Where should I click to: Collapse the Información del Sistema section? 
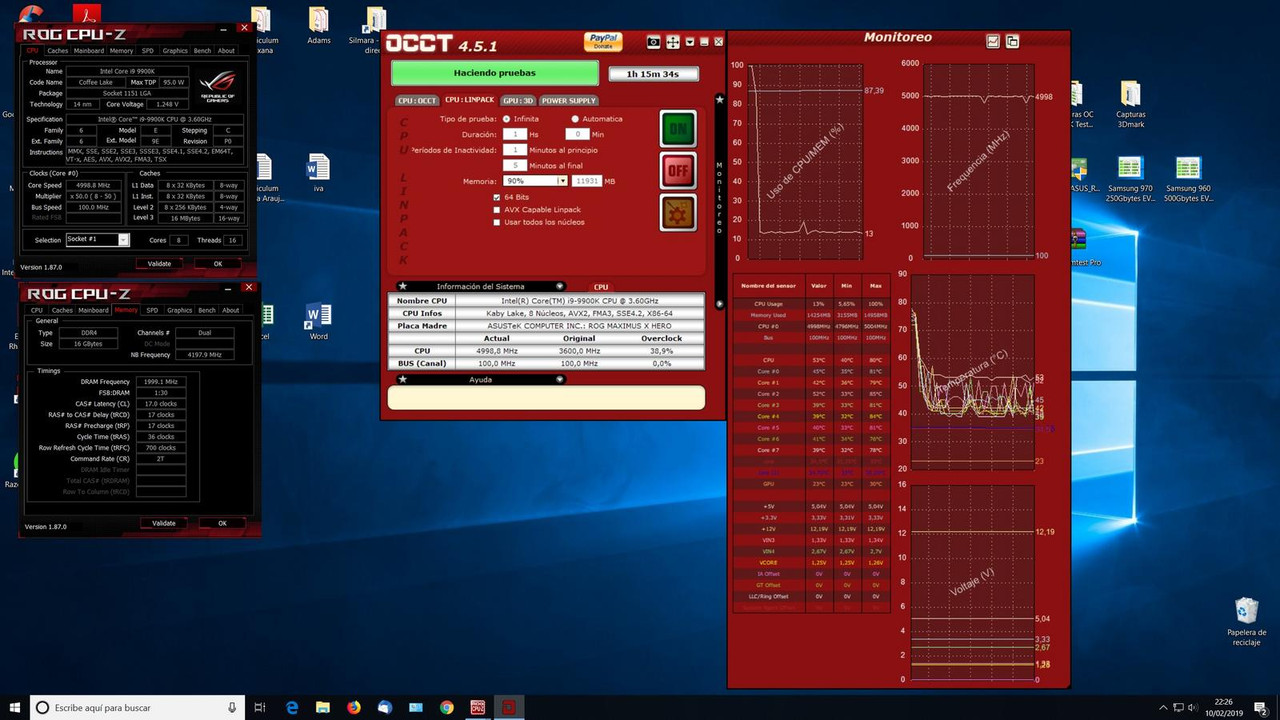pos(560,286)
